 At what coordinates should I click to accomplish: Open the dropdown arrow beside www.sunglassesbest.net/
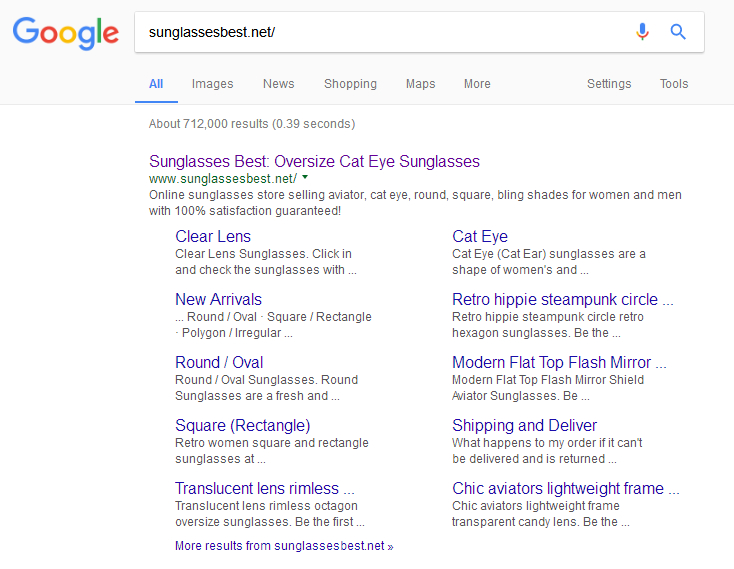coord(305,177)
